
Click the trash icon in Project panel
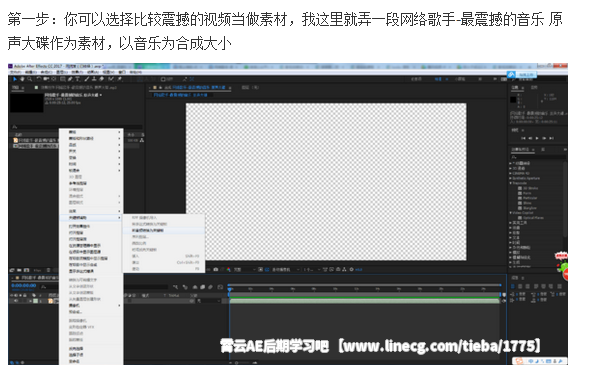click(x=48, y=270)
